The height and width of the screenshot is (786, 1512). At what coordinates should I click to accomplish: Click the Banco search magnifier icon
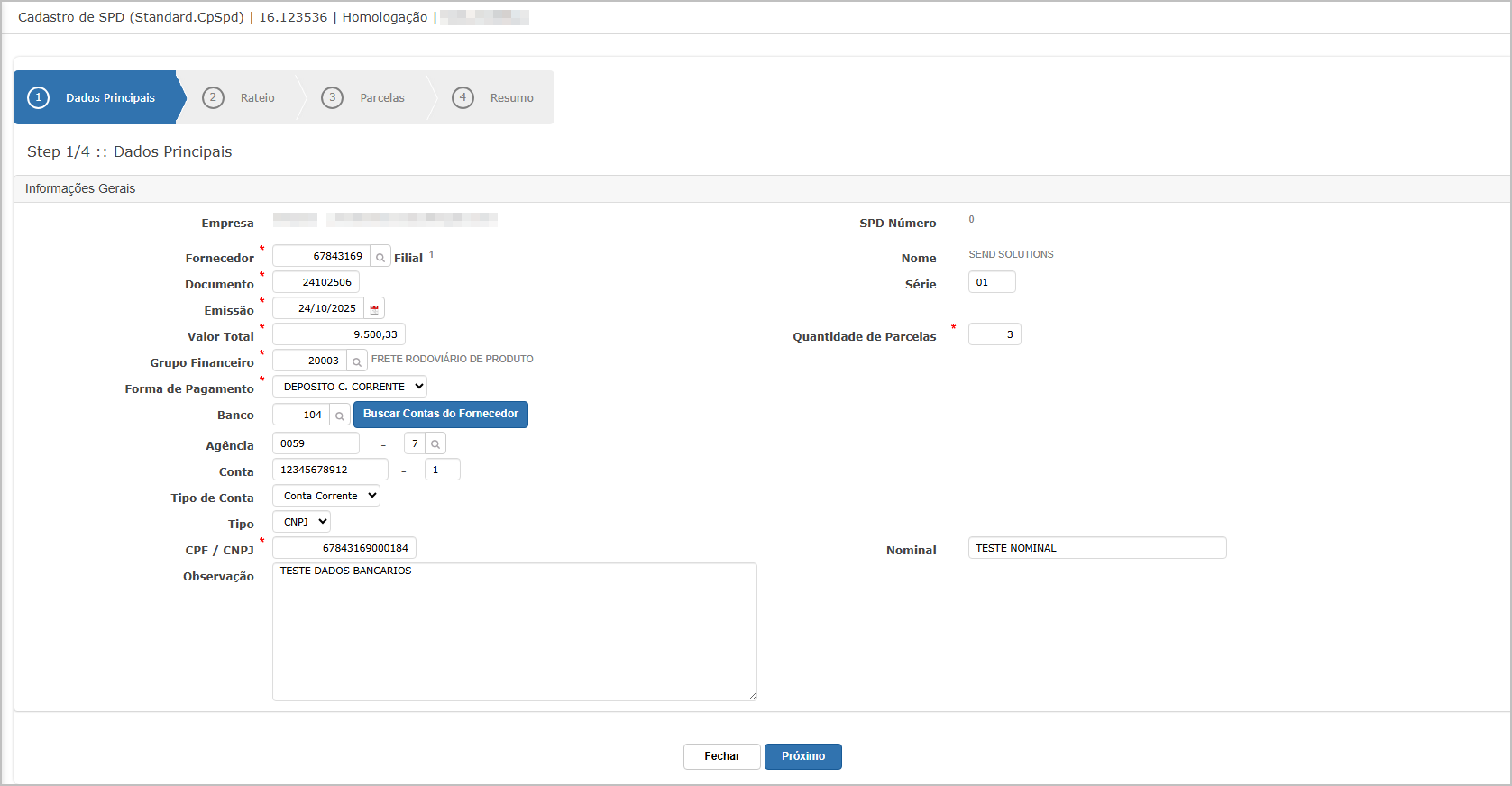click(x=340, y=416)
